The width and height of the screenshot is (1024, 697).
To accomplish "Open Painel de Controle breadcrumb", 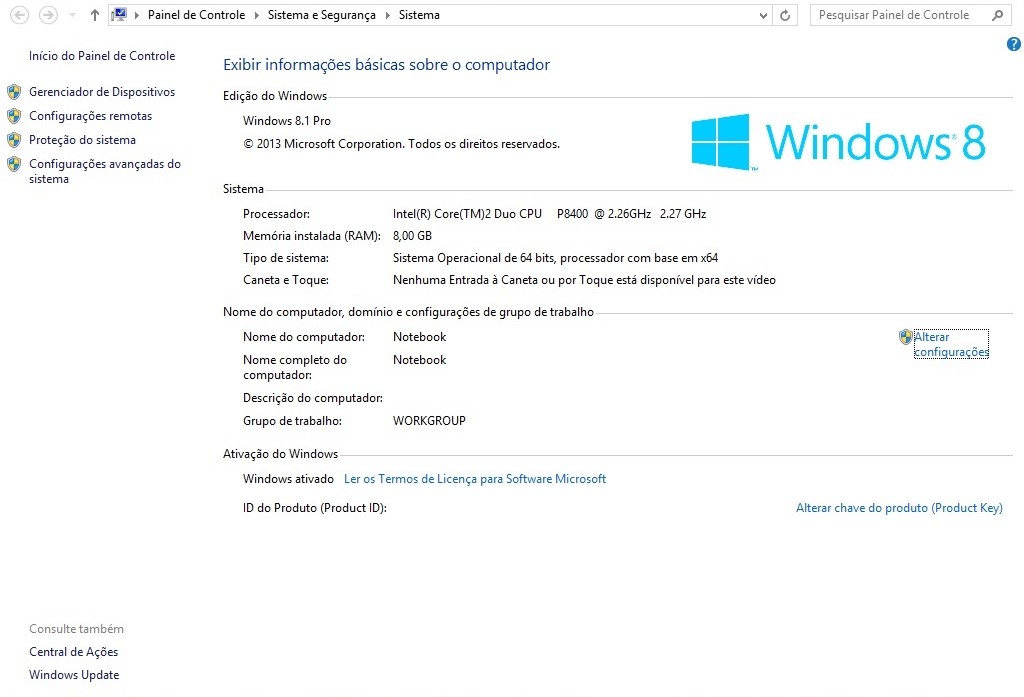I will pyautogui.click(x=196, y=14).
